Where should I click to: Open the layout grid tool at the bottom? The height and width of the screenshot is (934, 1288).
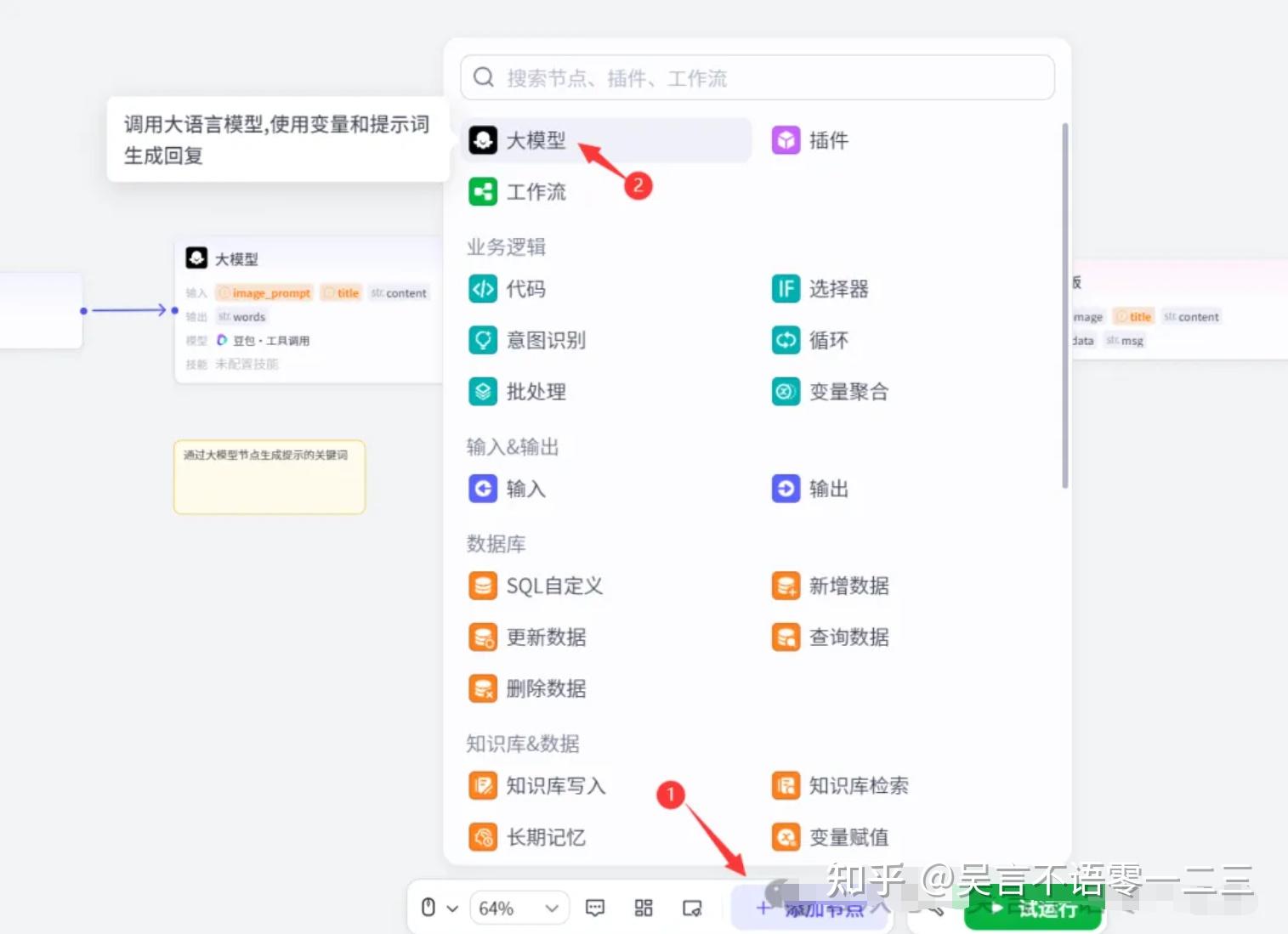[x=643, y=908]
